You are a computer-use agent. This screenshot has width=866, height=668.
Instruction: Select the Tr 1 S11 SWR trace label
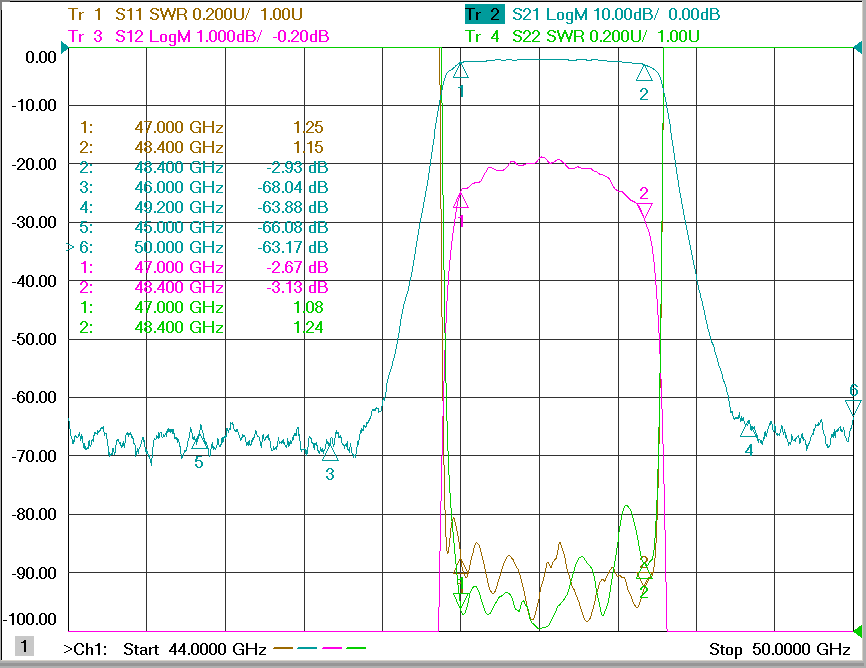click(185, 14)
